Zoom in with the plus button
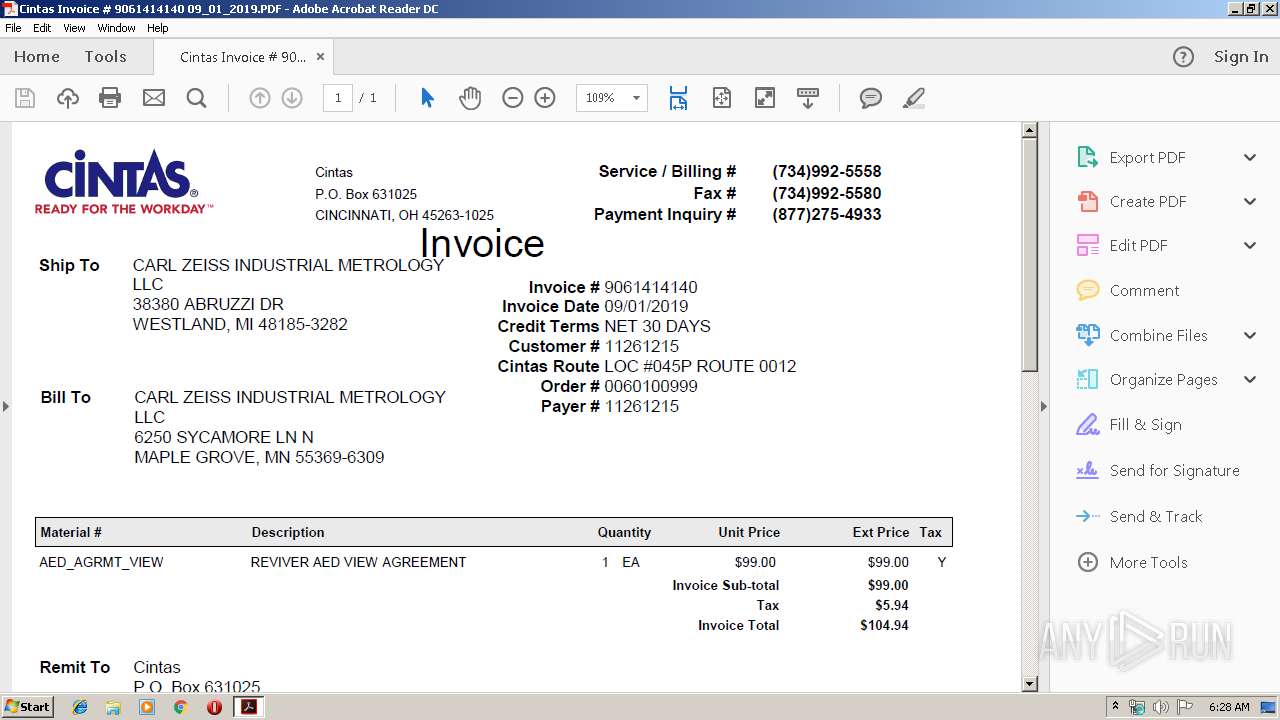Viewport: 1280px width, 720px height. pyautogui.click(x=545, y=98)
